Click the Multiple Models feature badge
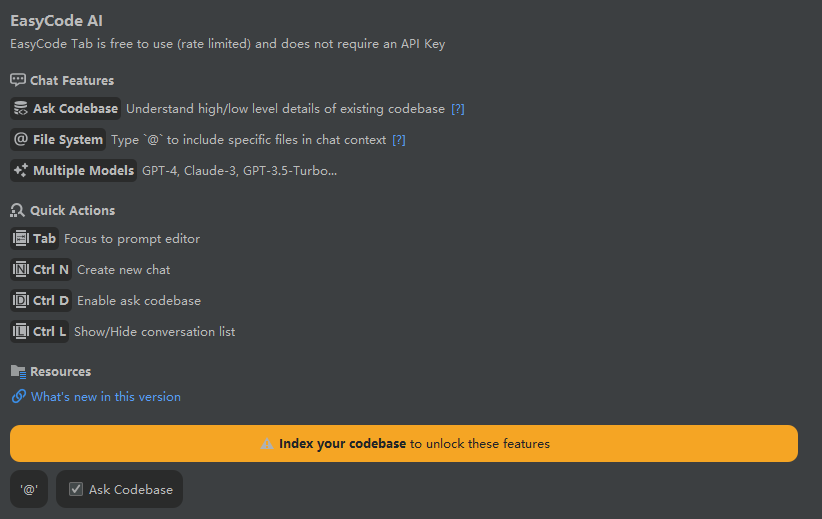 pos(73,170)
